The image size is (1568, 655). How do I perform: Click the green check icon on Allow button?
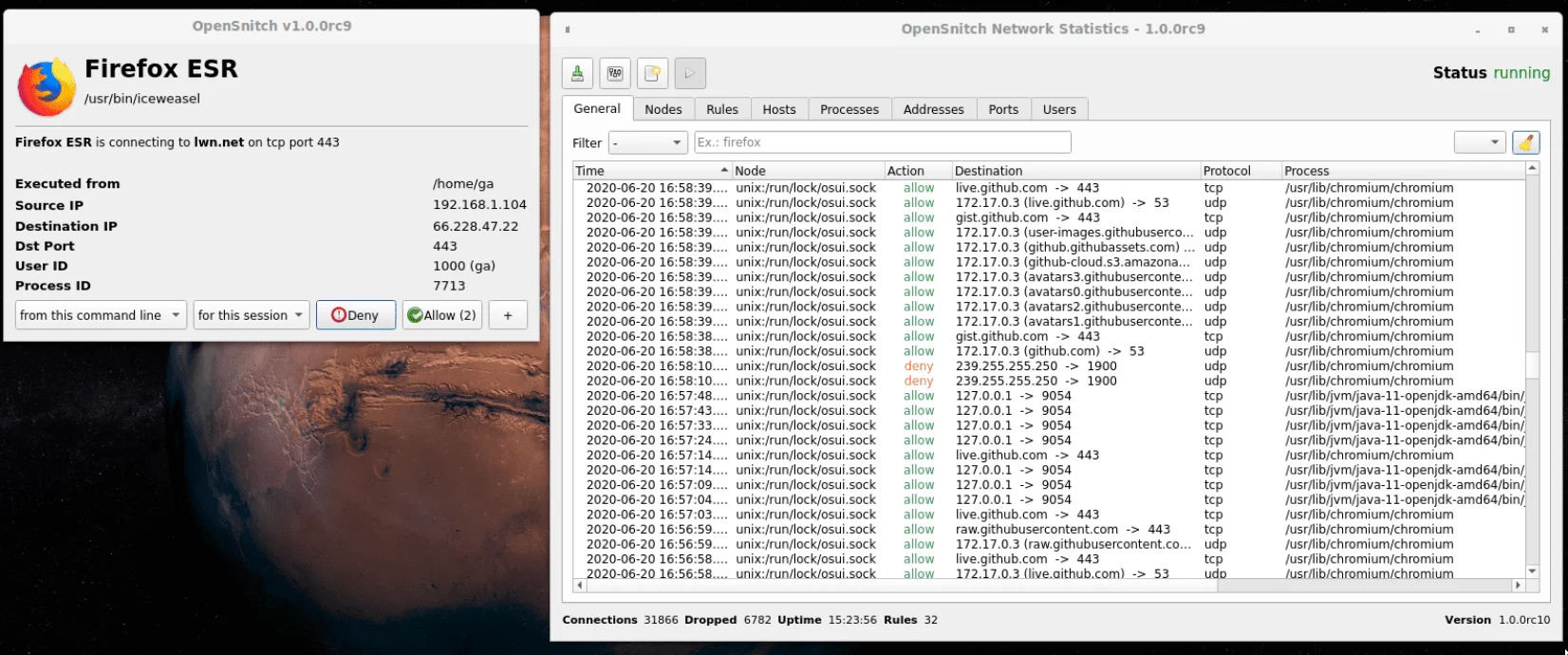415,315
